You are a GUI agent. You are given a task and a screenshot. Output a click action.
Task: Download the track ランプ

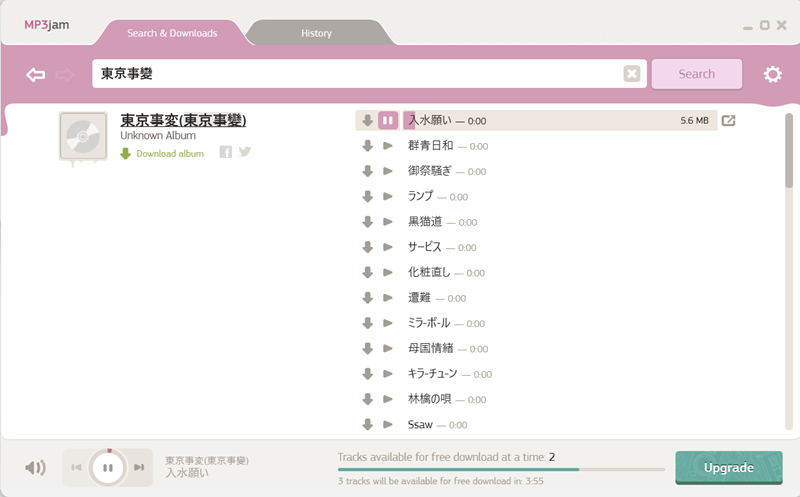[367, 197]
